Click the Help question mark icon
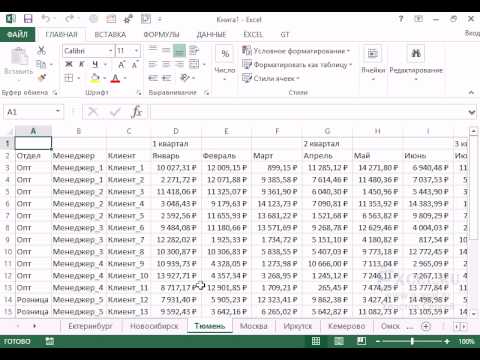The image size is (480, 360). pyautogui.click(x=401, y=19)
